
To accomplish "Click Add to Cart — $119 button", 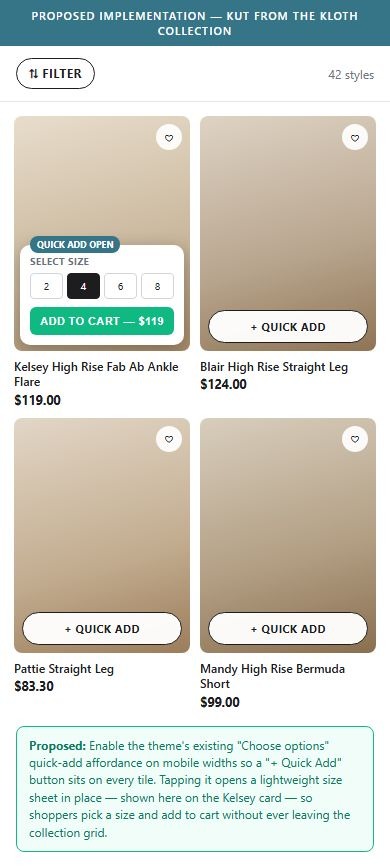I will (102, 321).
